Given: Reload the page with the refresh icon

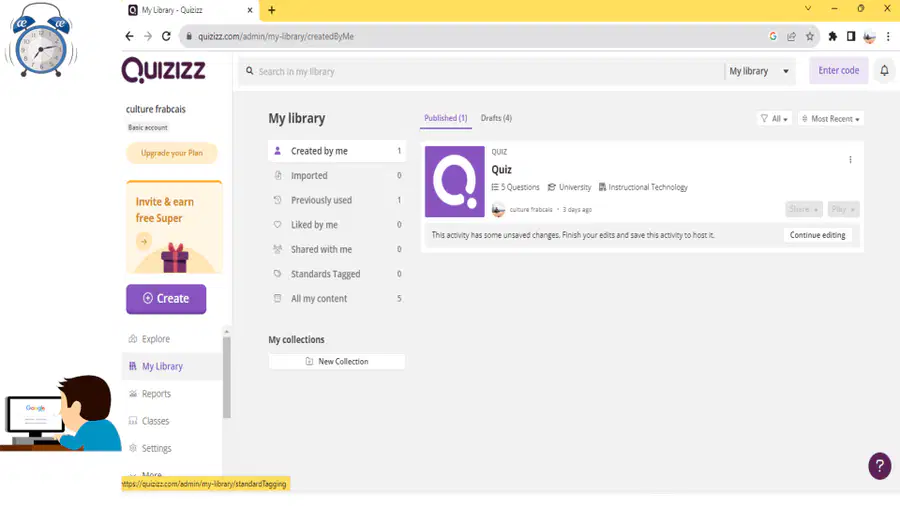Looking at the screenshot, I should (166, 36).
